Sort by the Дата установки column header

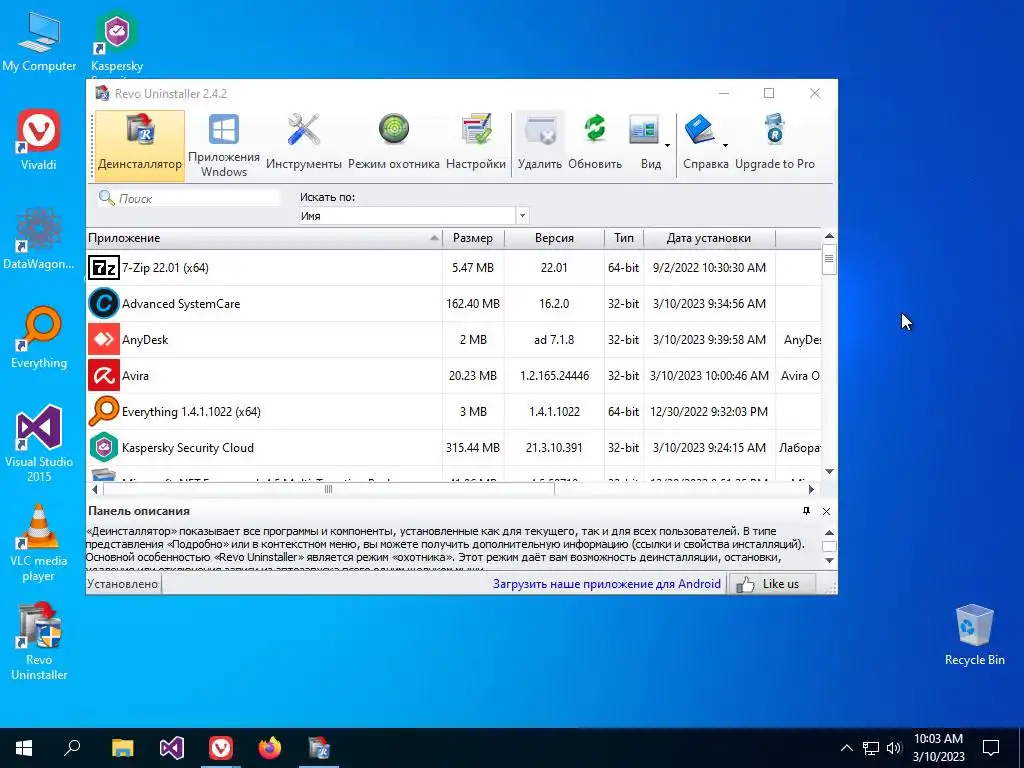[709, 238]
